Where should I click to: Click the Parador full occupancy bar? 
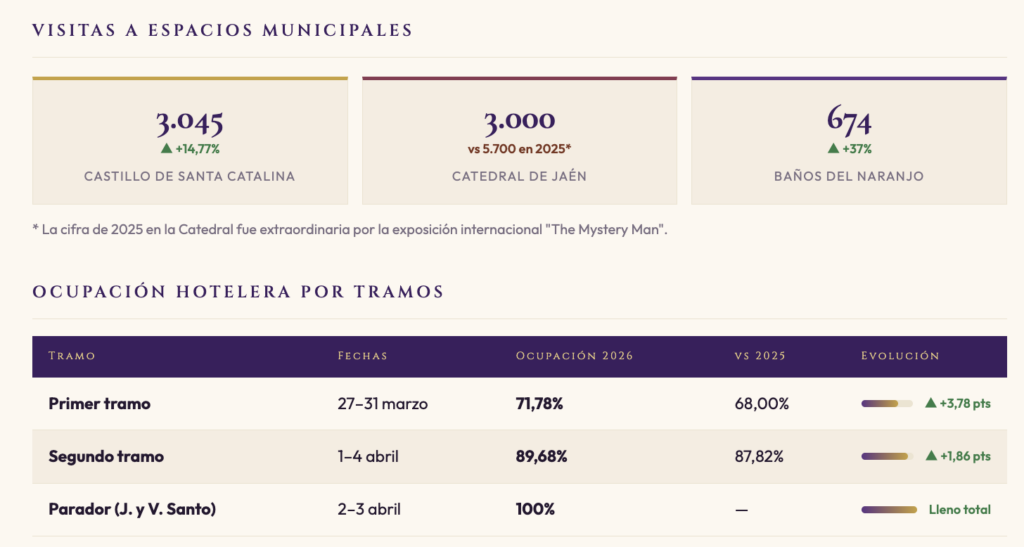point(889,509)
